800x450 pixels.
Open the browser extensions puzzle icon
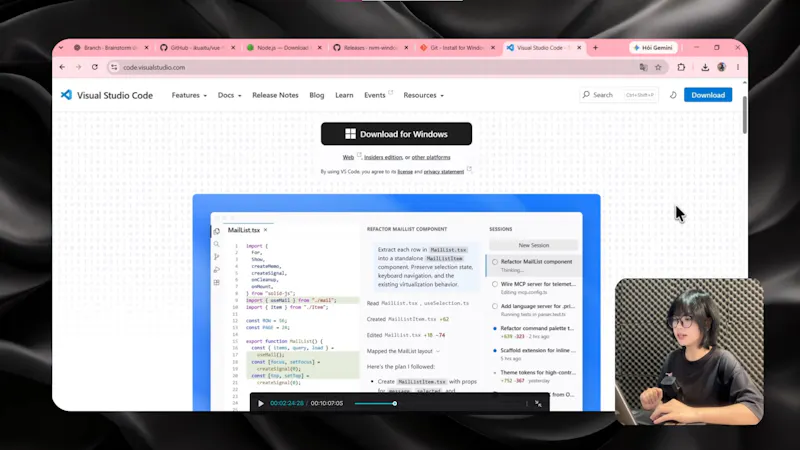[x=681, y=67]
